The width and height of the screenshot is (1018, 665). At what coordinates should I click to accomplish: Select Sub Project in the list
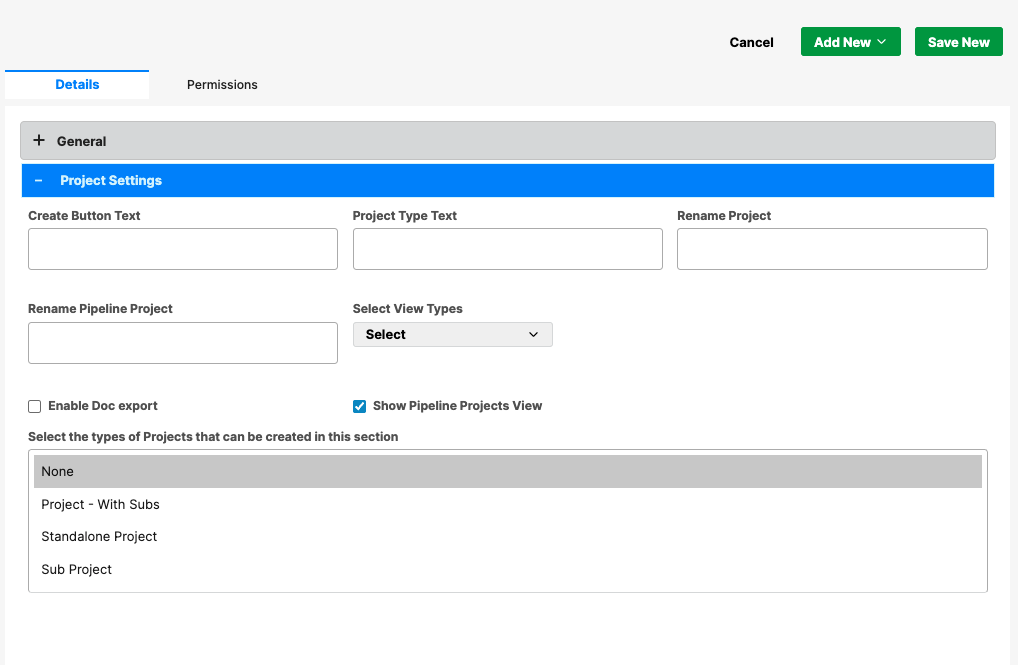508,570
